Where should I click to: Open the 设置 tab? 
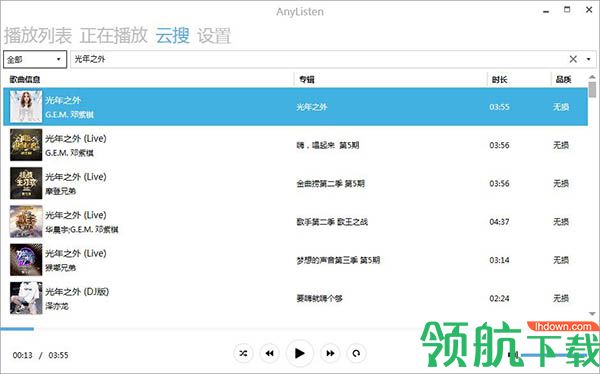coord(214,36)
